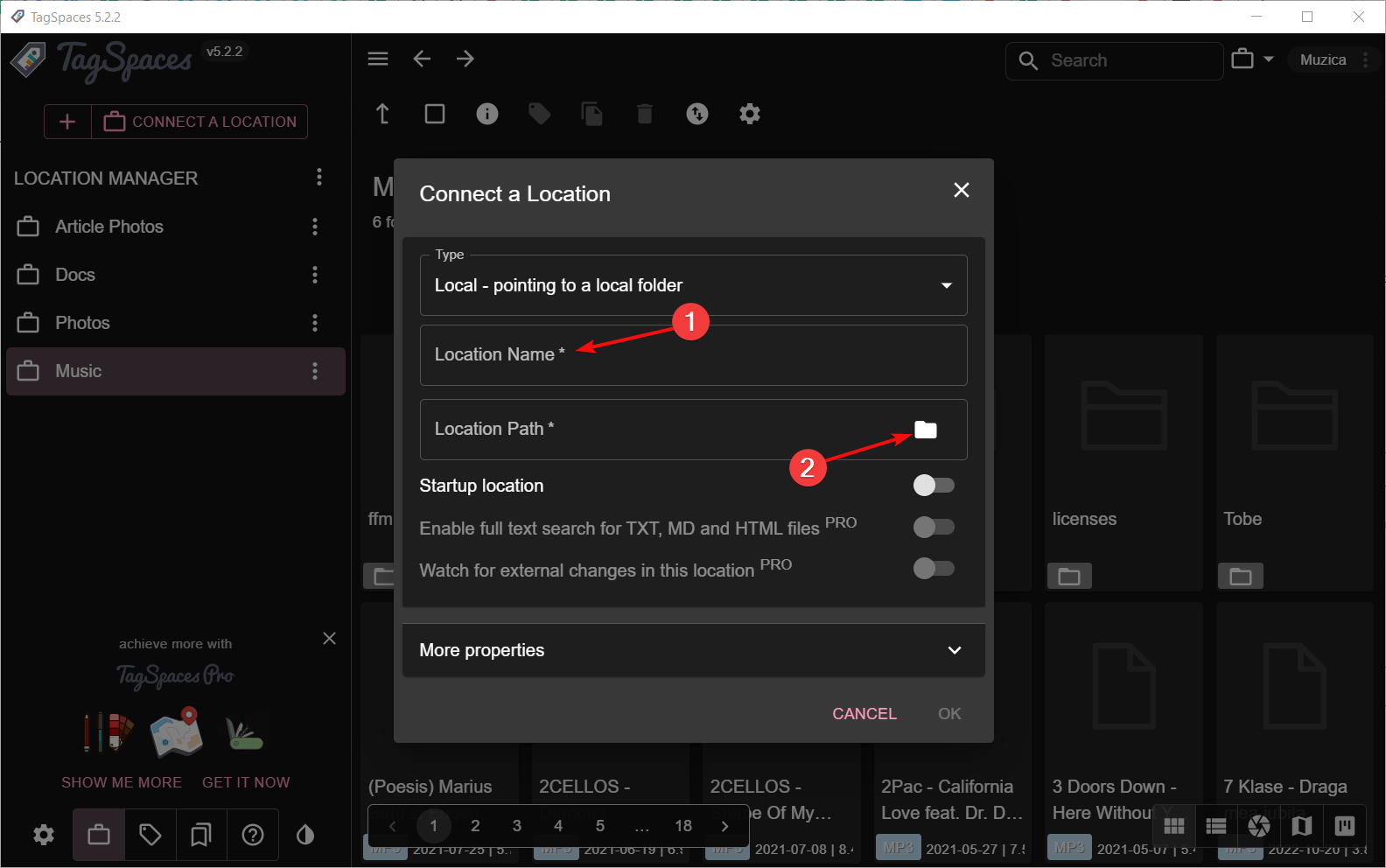1386x868 pixels.
Task: Go to page 2 in pagination
Action: pyautogui.click(x=475, y=825)
